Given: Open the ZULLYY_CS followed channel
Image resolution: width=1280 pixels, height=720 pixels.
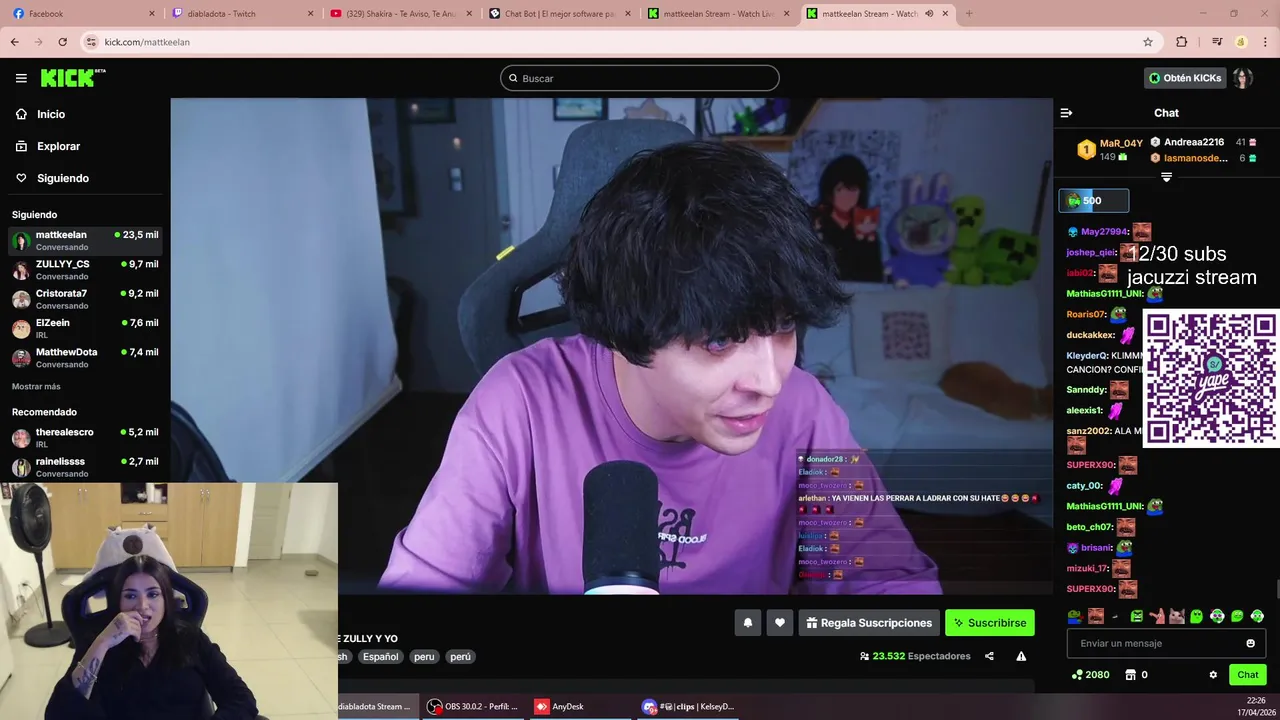Looking at the screenshot, I should click(85, 270).
